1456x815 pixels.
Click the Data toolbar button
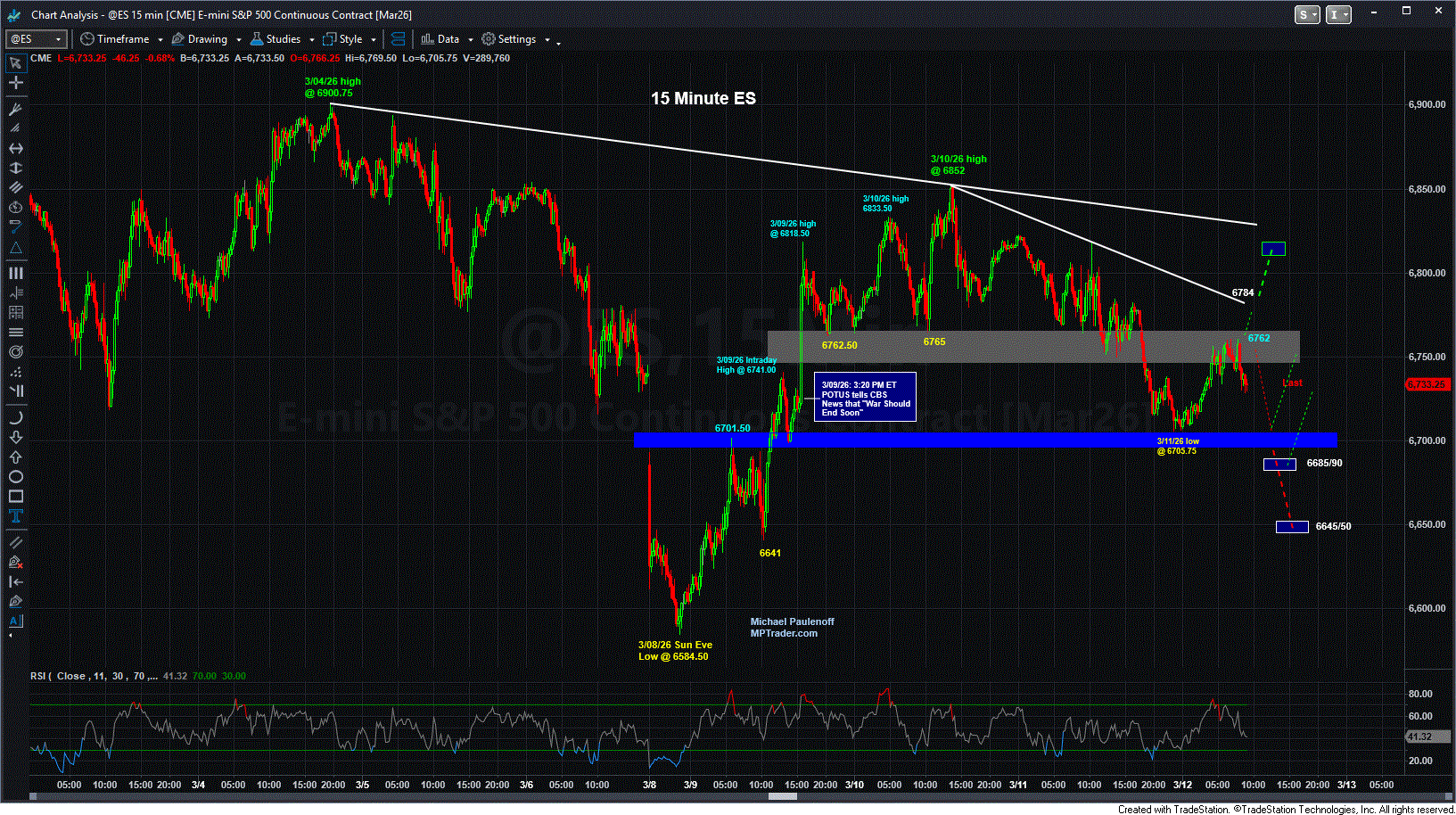[x=440, y=39]
